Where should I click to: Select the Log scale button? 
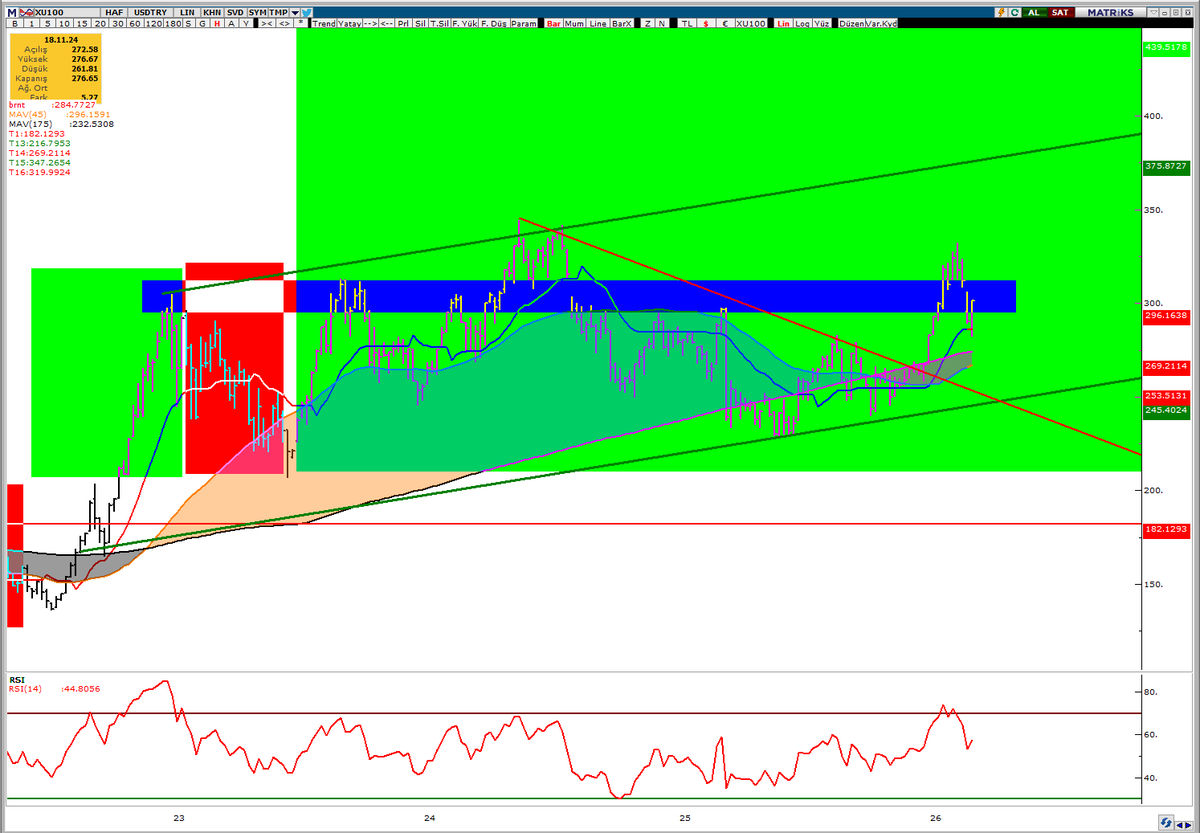pos(802,23)
